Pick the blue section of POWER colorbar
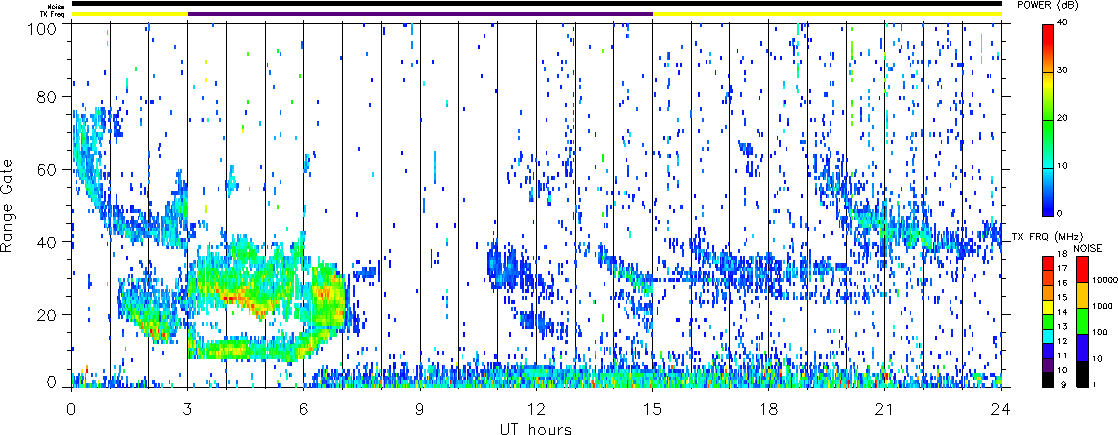Viewport: 1118px width, 435px height. [1048, 203]
